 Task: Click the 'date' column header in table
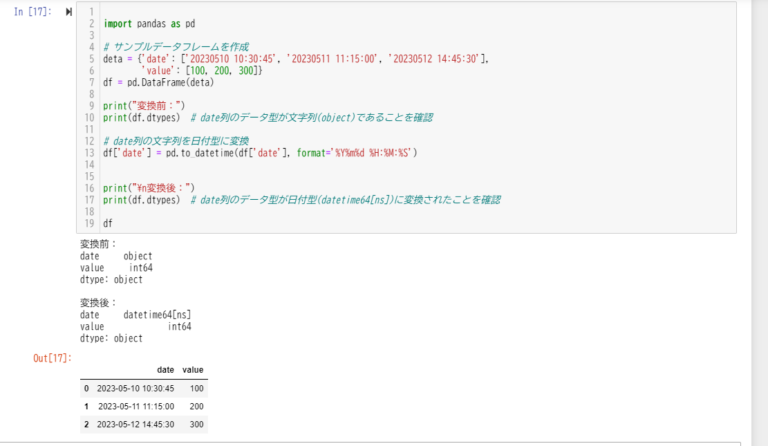[x=166, y=370]
